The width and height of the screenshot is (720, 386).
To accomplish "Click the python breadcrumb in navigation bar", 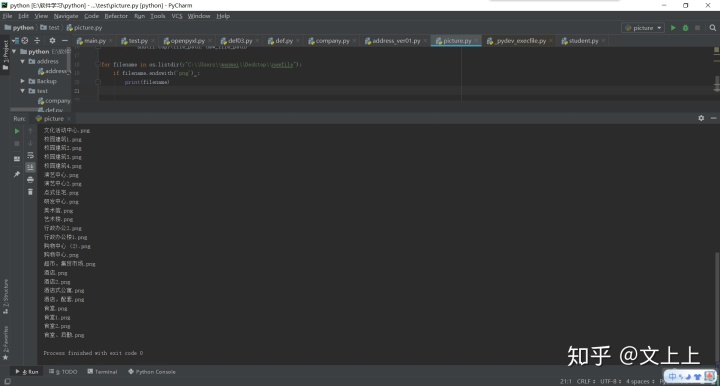I will 19,28.
